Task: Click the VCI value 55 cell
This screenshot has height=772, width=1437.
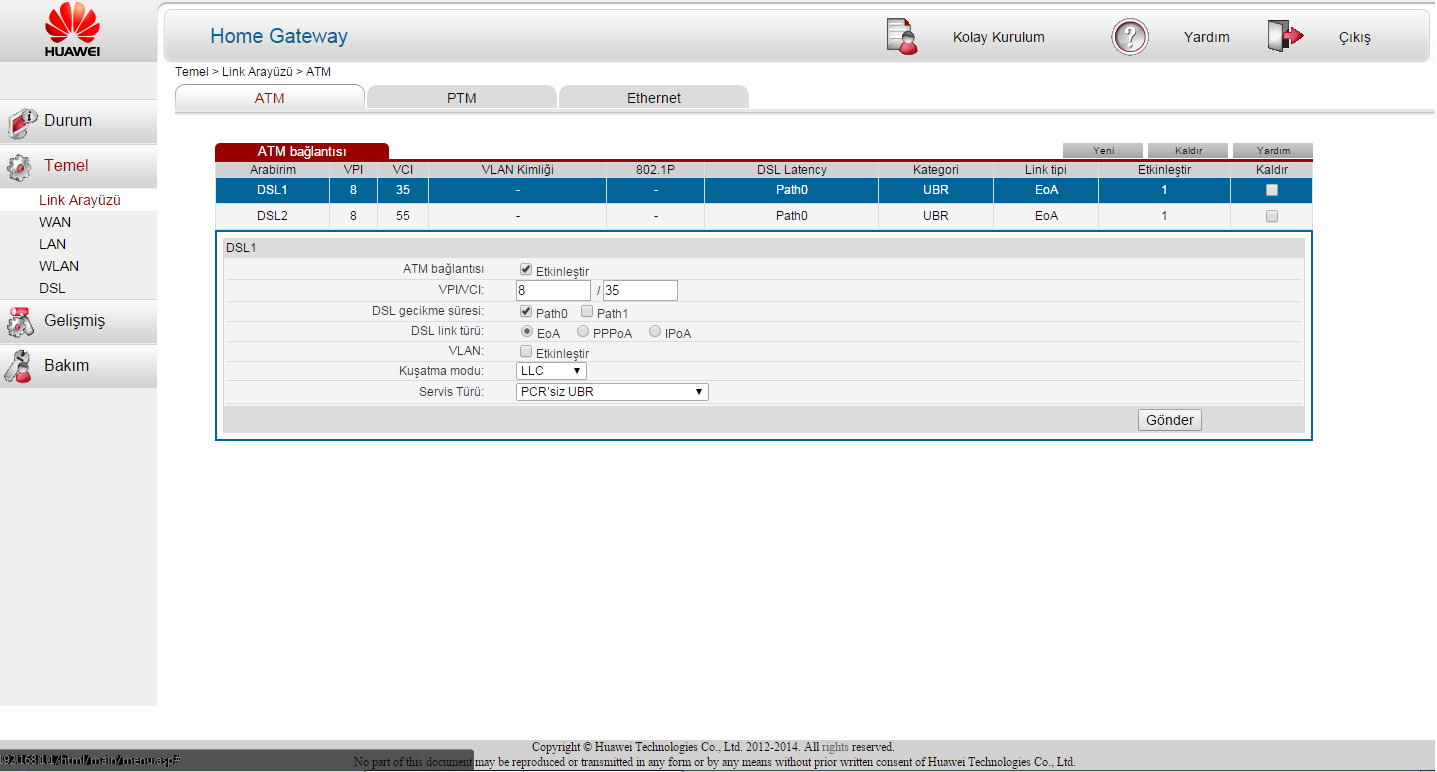Action: [x=403, y=216]
